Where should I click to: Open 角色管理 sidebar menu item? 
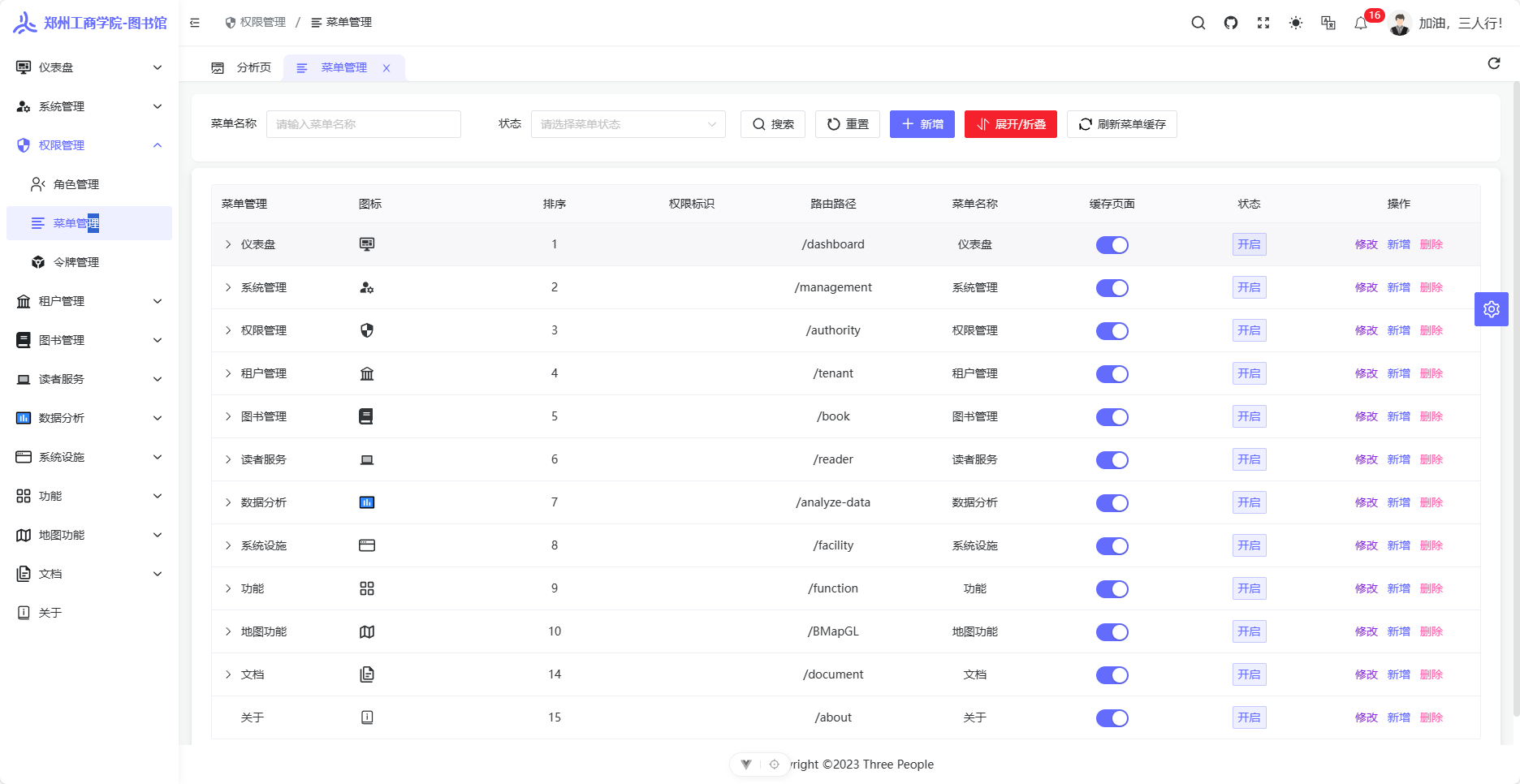[x=89, y=184]
